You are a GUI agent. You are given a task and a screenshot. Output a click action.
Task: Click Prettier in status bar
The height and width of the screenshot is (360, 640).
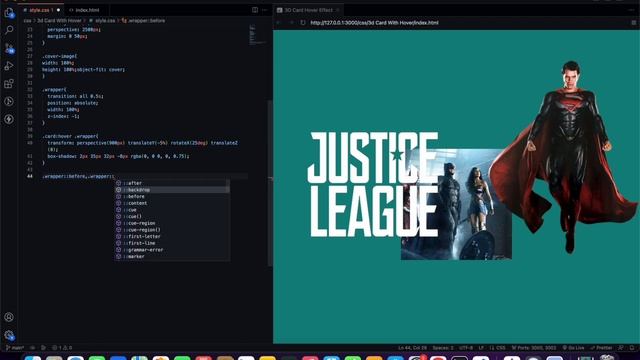click(601, 348)
